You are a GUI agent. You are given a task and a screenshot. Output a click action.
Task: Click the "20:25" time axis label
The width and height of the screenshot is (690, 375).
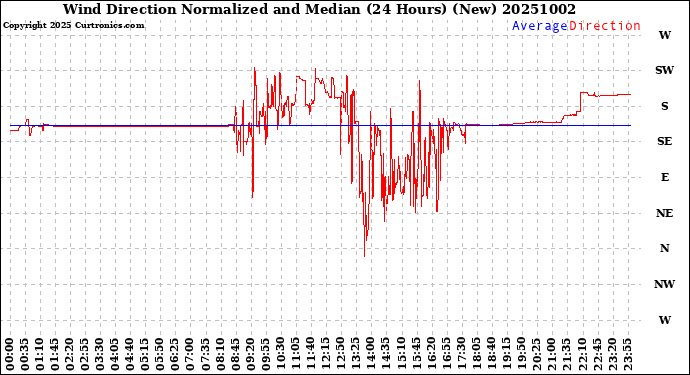535,354
